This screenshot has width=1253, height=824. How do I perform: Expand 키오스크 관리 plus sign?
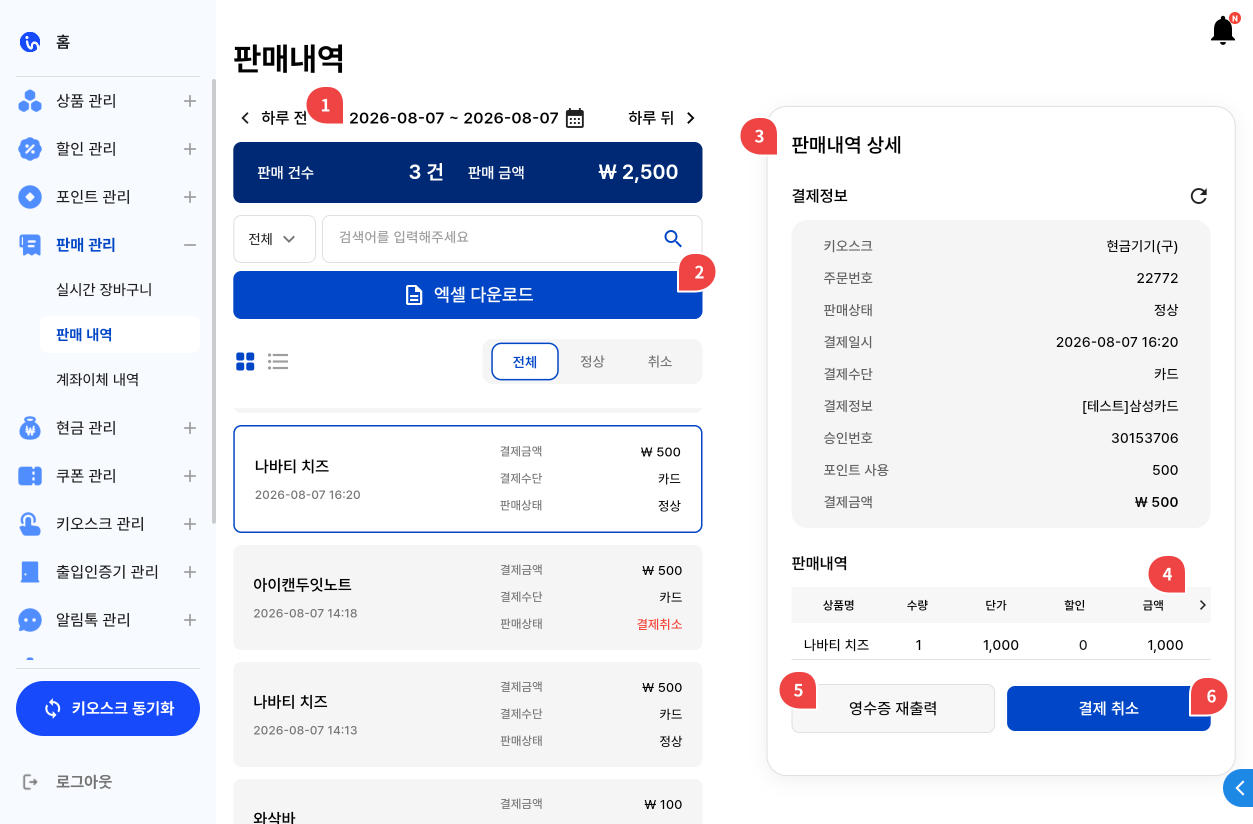tap(190, 524)
